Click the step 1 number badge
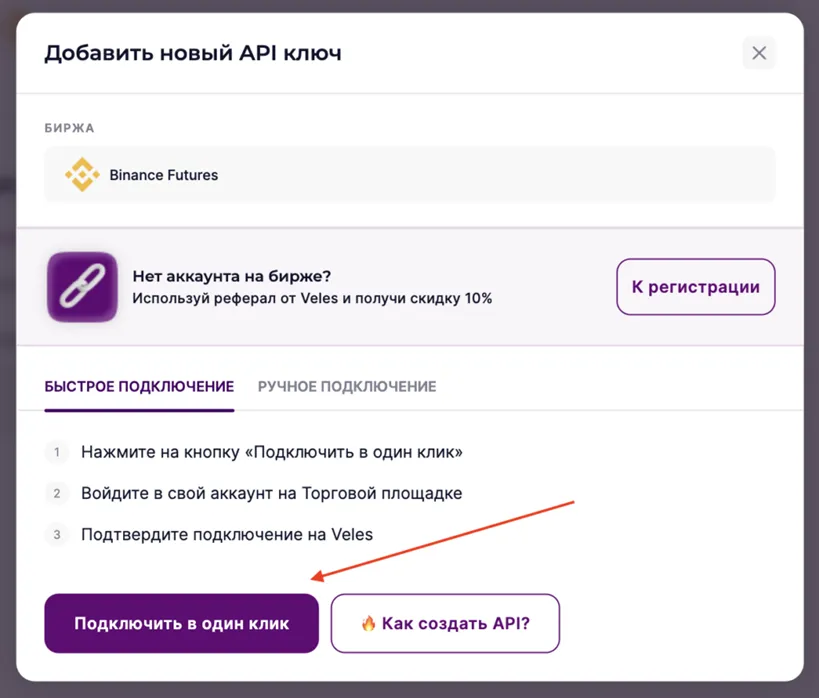Image resolution: width=819 pixels, height=698 pixels. pyautogui.click(x=56, y=452)
